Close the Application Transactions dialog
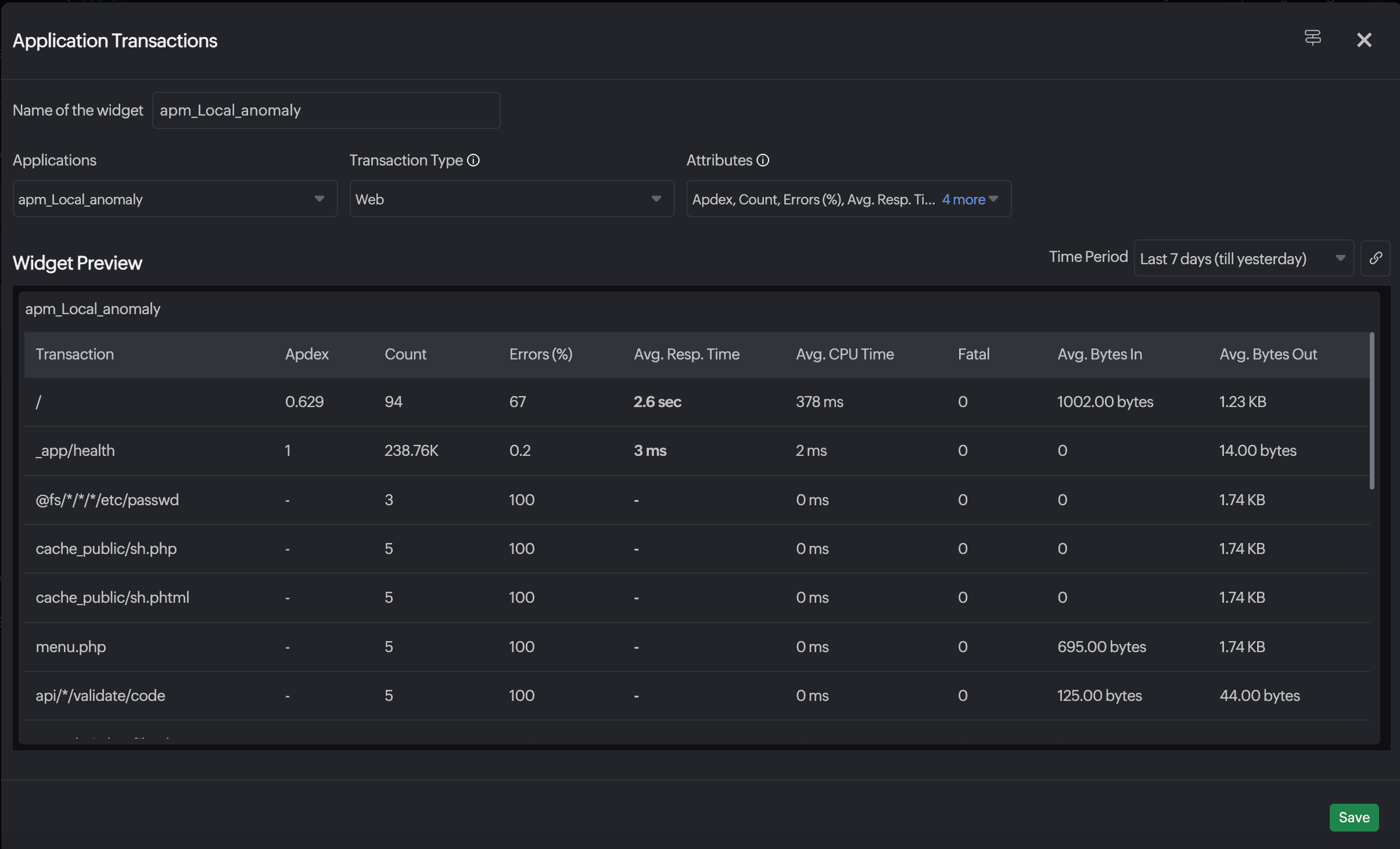The height and width of the screenshot is (849, 1400). coord(1363,40)
